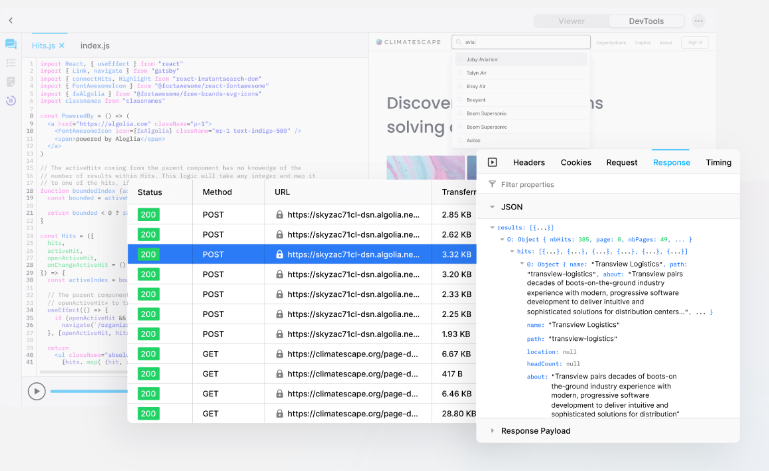Screen dimensions: 769x471
Task: Open the index.js file tab
Action: pyautogui.click(x=95, y=46)
